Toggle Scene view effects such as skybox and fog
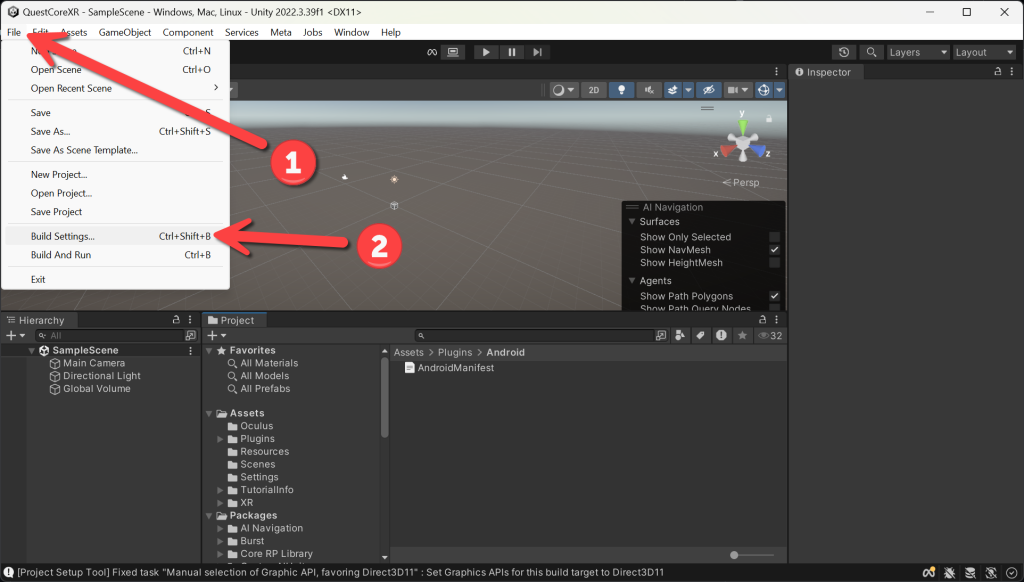1024x582 pixels. click(673, 90)
